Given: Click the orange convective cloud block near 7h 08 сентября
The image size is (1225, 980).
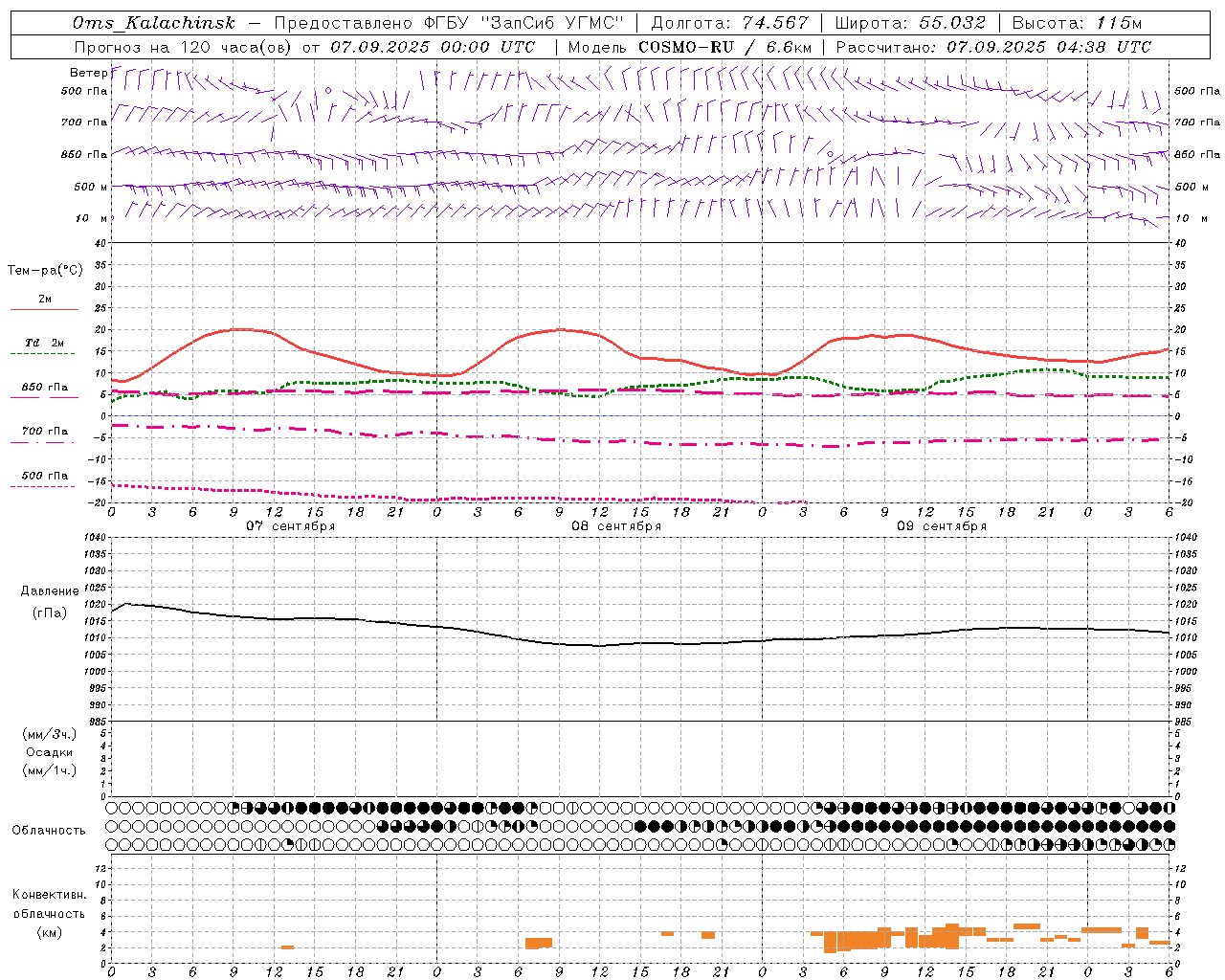Looking at the screenshot, I should click(x=539, y=943).
